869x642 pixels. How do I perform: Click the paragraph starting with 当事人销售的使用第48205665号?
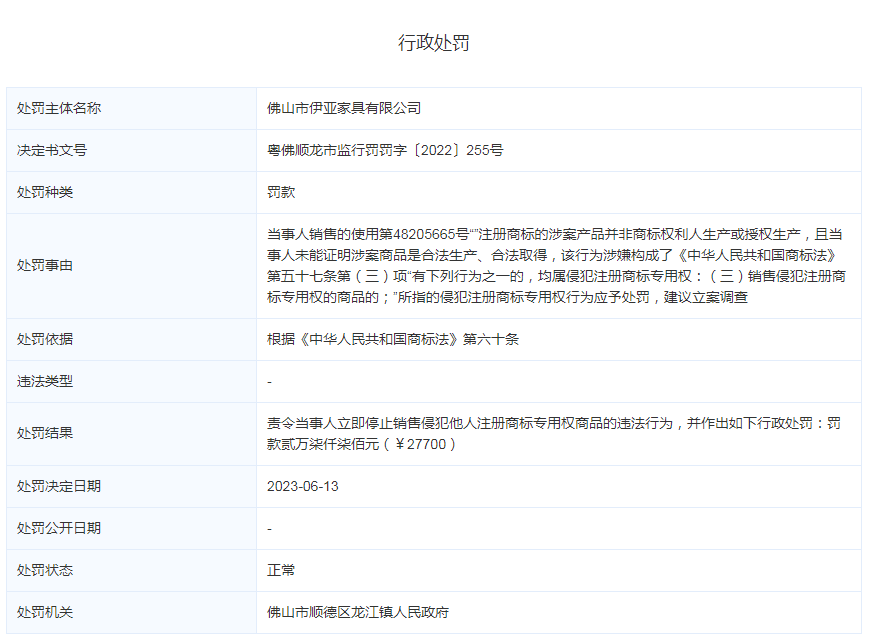[556, 265]
